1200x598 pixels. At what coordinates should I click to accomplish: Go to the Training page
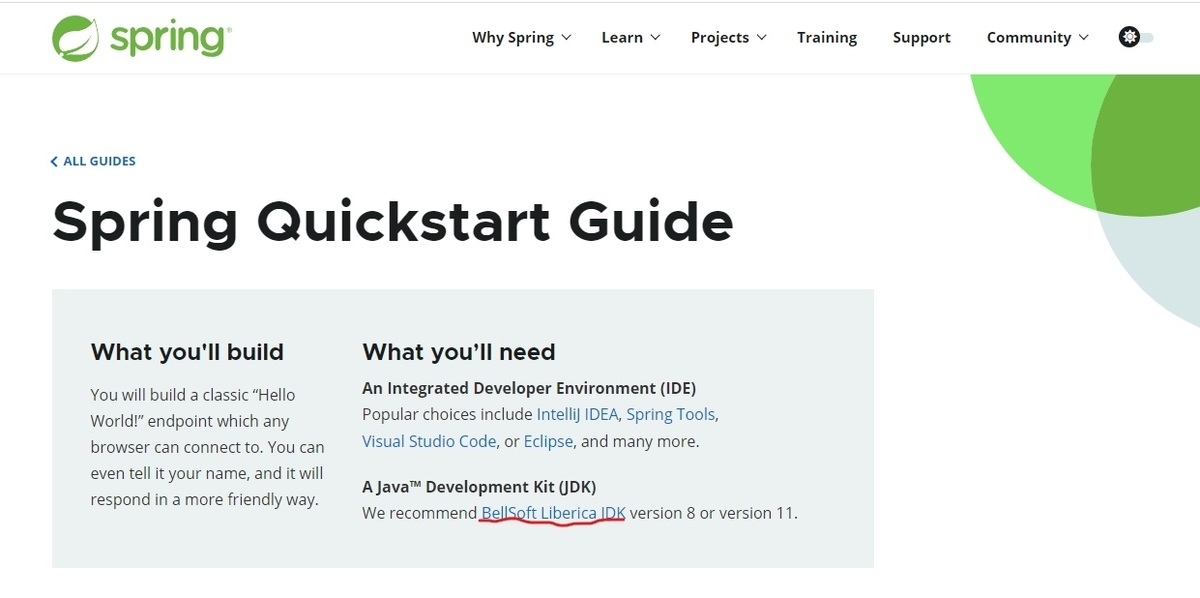click(827, 37)
